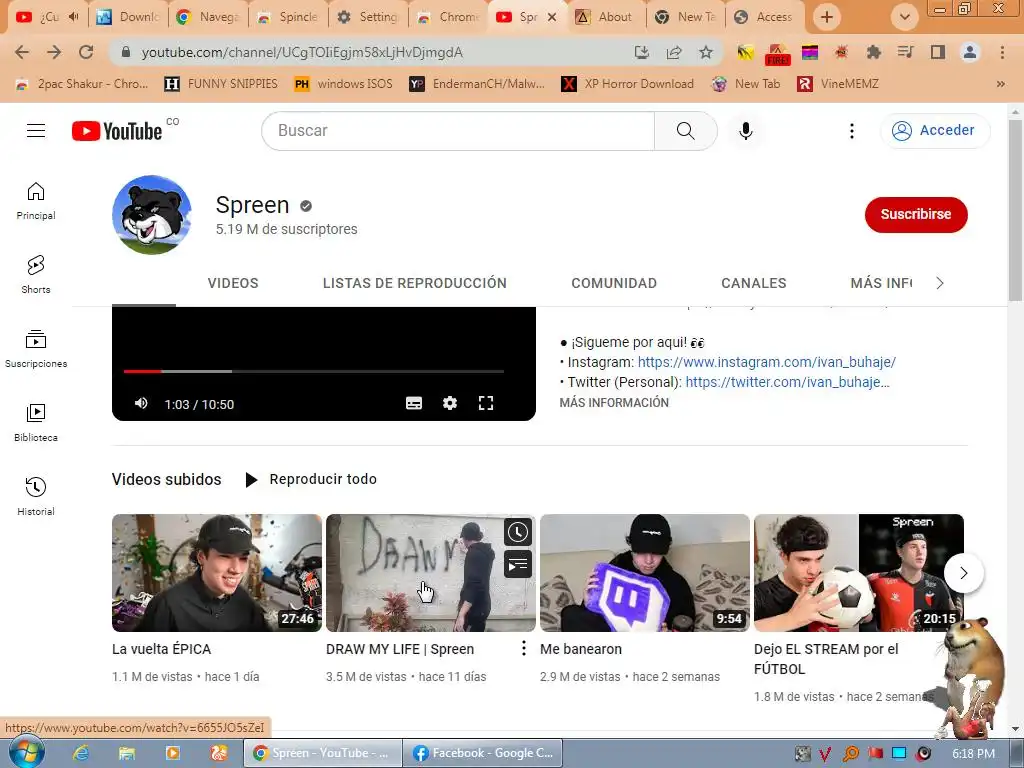Switch to the About browser tab
The image size is (1024, 768).
(x=606, y=17)
